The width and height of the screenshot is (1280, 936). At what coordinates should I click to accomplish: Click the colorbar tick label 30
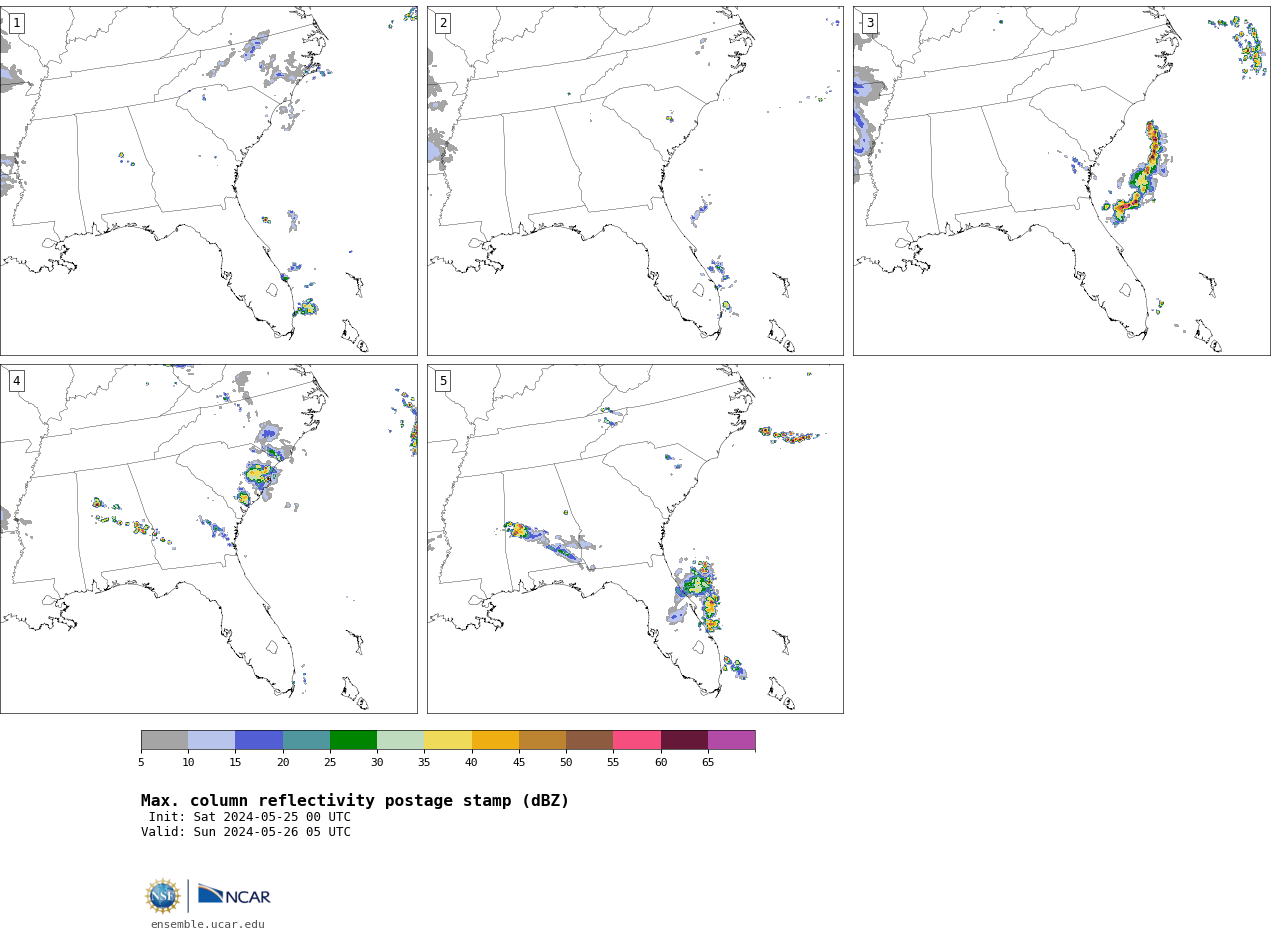click(x=377, y=763)
